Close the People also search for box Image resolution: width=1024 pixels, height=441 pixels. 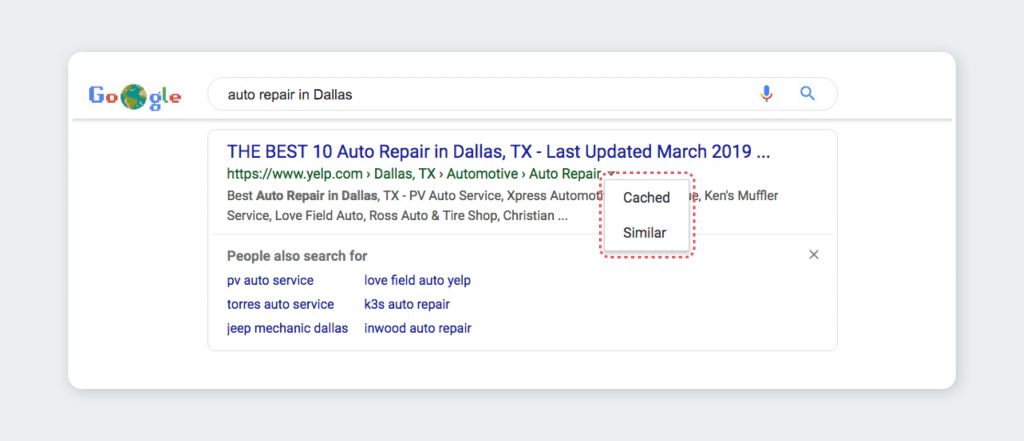pyautogui.click(x=814, y=255)
